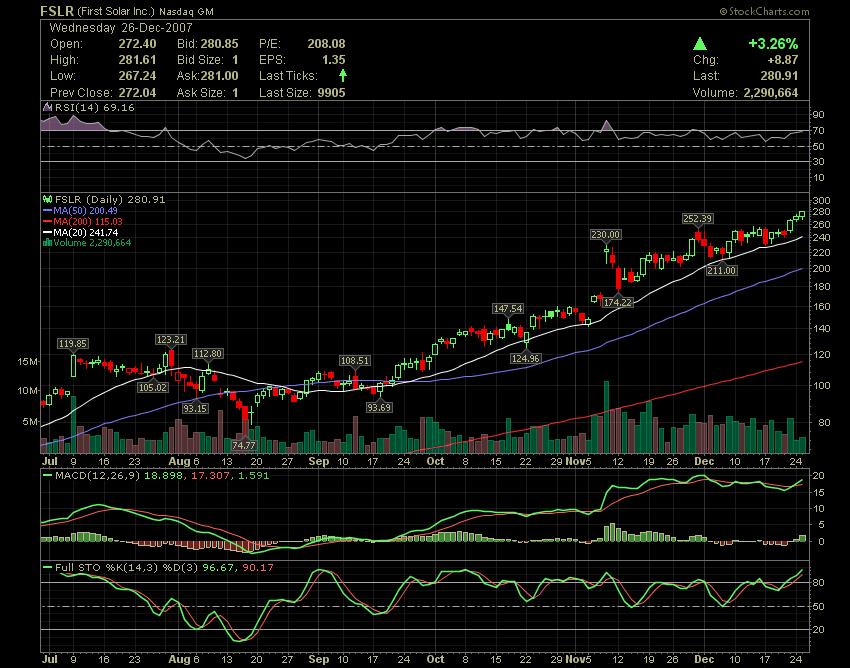Click the Low value 267.24
This screenshot has width=850, height=668.
pos(137,76)
